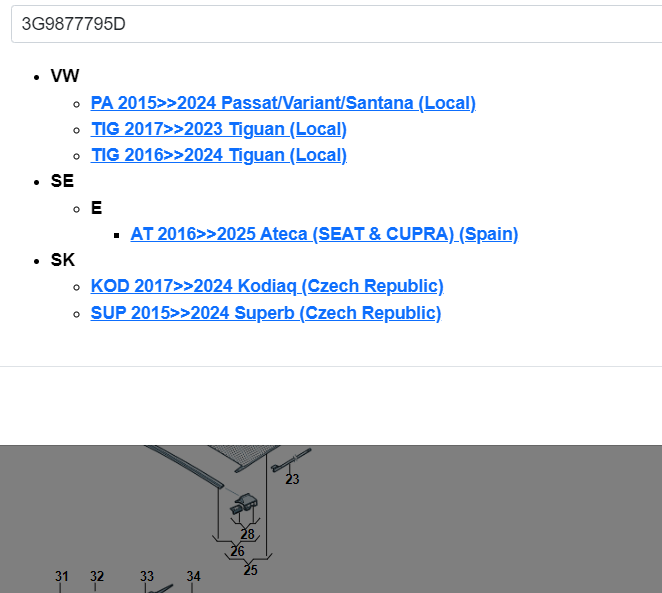Open AT 2016>>2025 Ateca link
The image size is (662, 593).
324,234
